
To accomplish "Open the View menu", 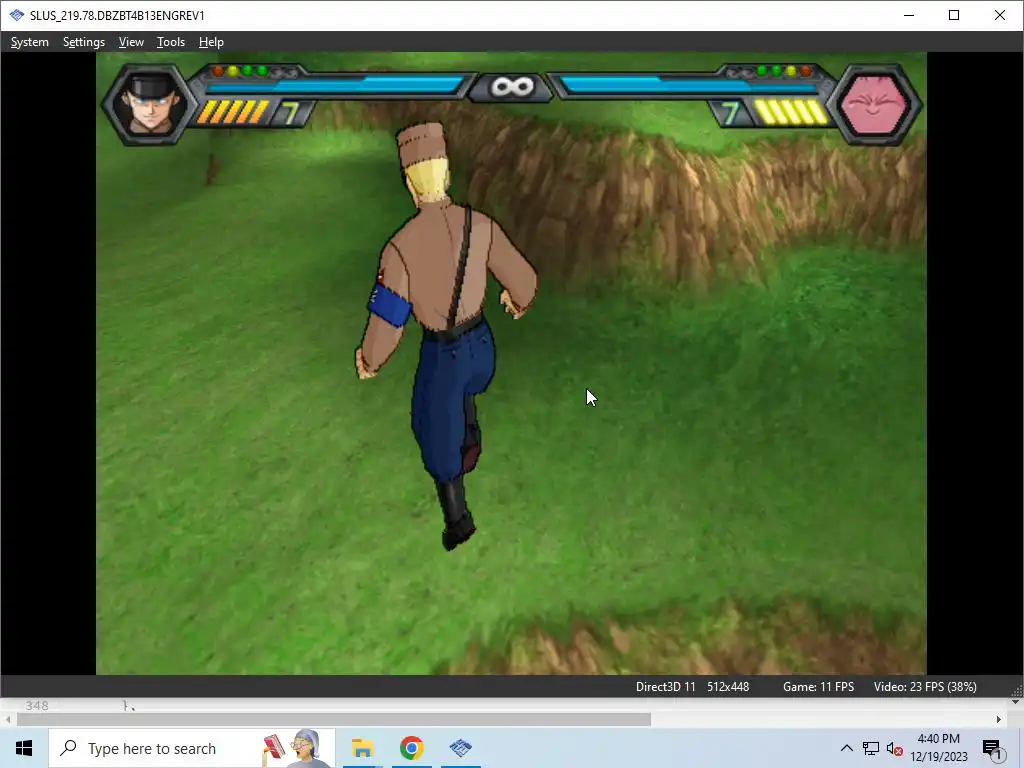I will click(131, 42).
